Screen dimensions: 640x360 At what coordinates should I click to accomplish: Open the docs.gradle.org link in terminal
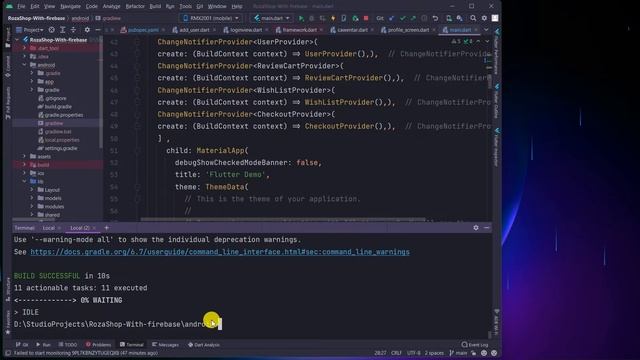point(220,252)
